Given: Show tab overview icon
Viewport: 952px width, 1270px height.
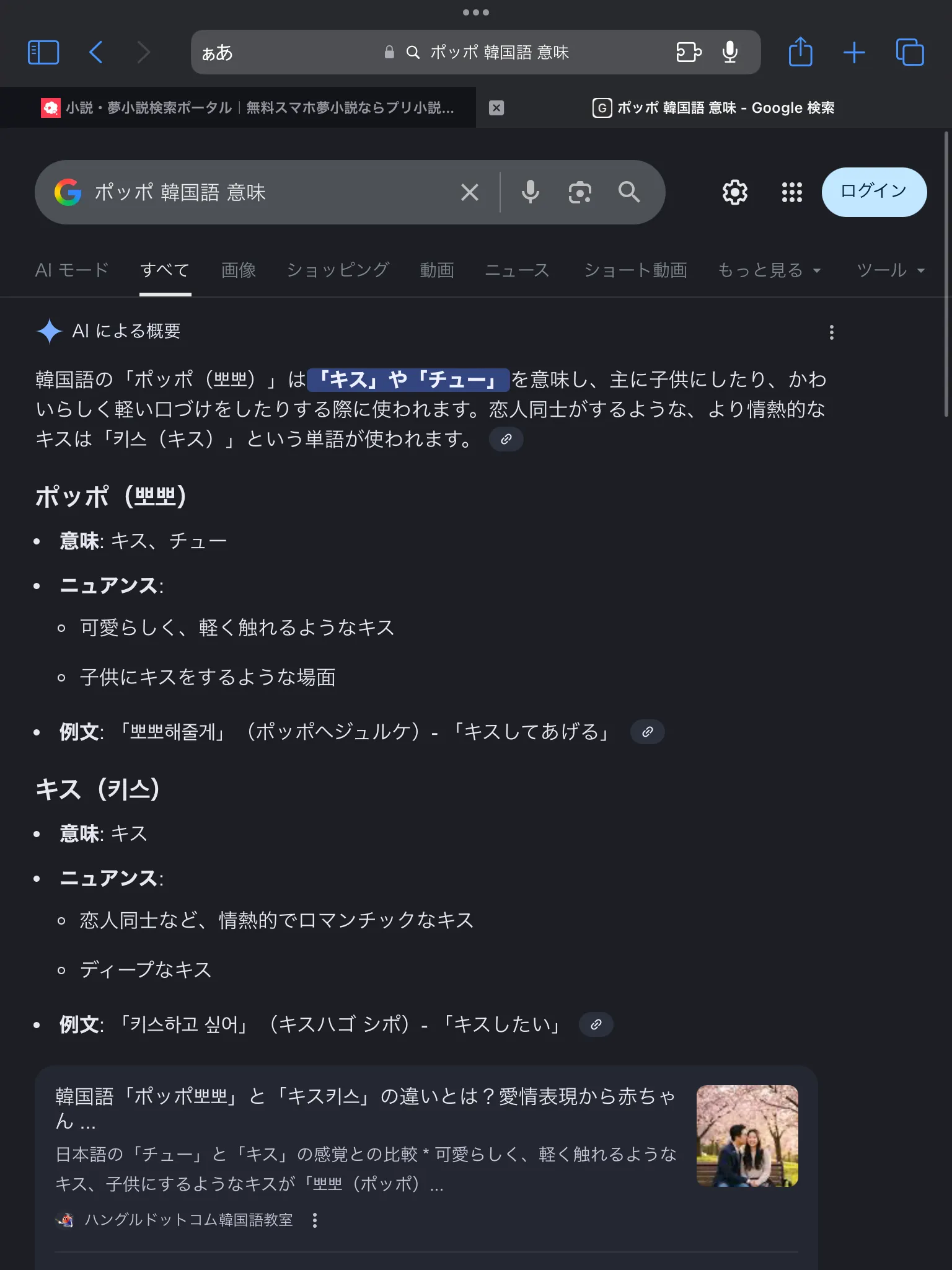Looking at the screenshot, I should (909, 52).
